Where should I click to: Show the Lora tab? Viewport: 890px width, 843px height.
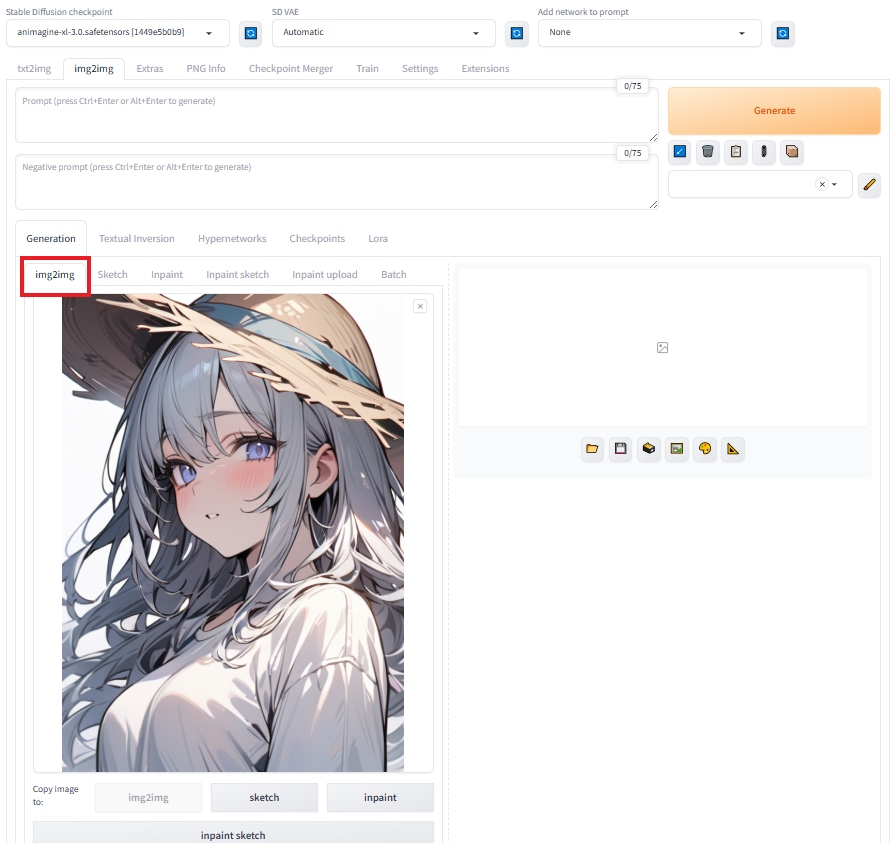[x=378, y=239]
